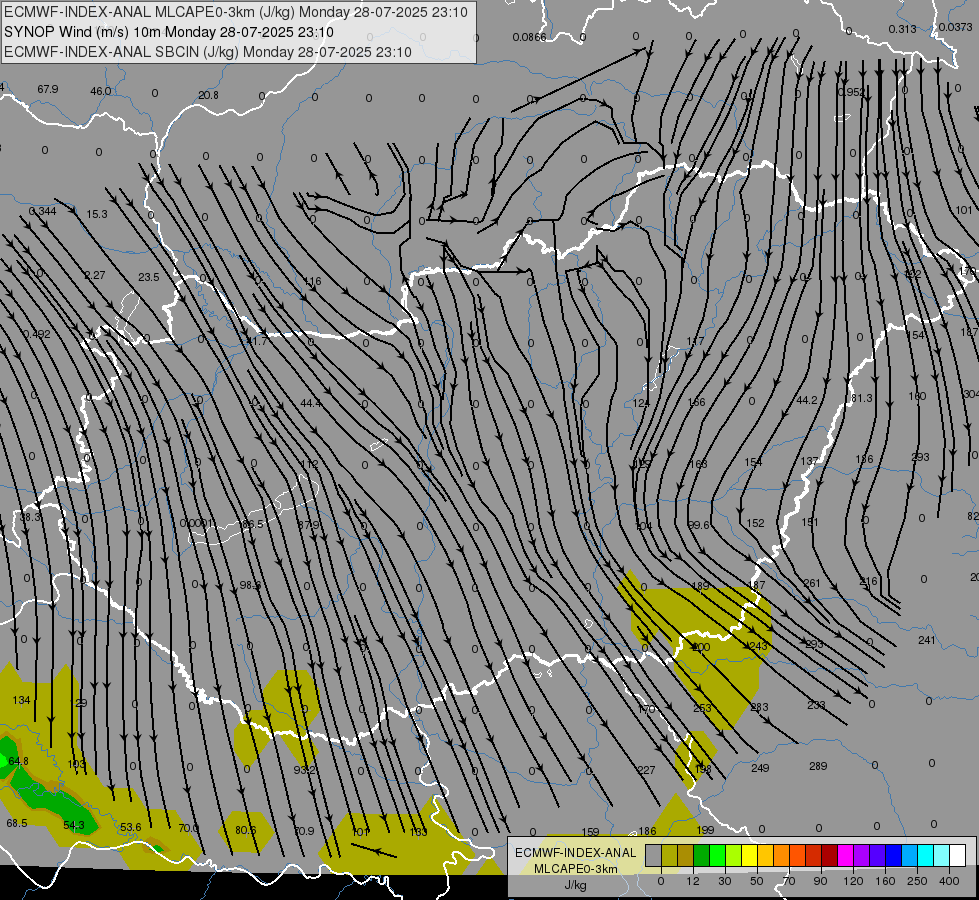Click the map value 199
This screenshot has width=979, height=900.
(705, 830)
